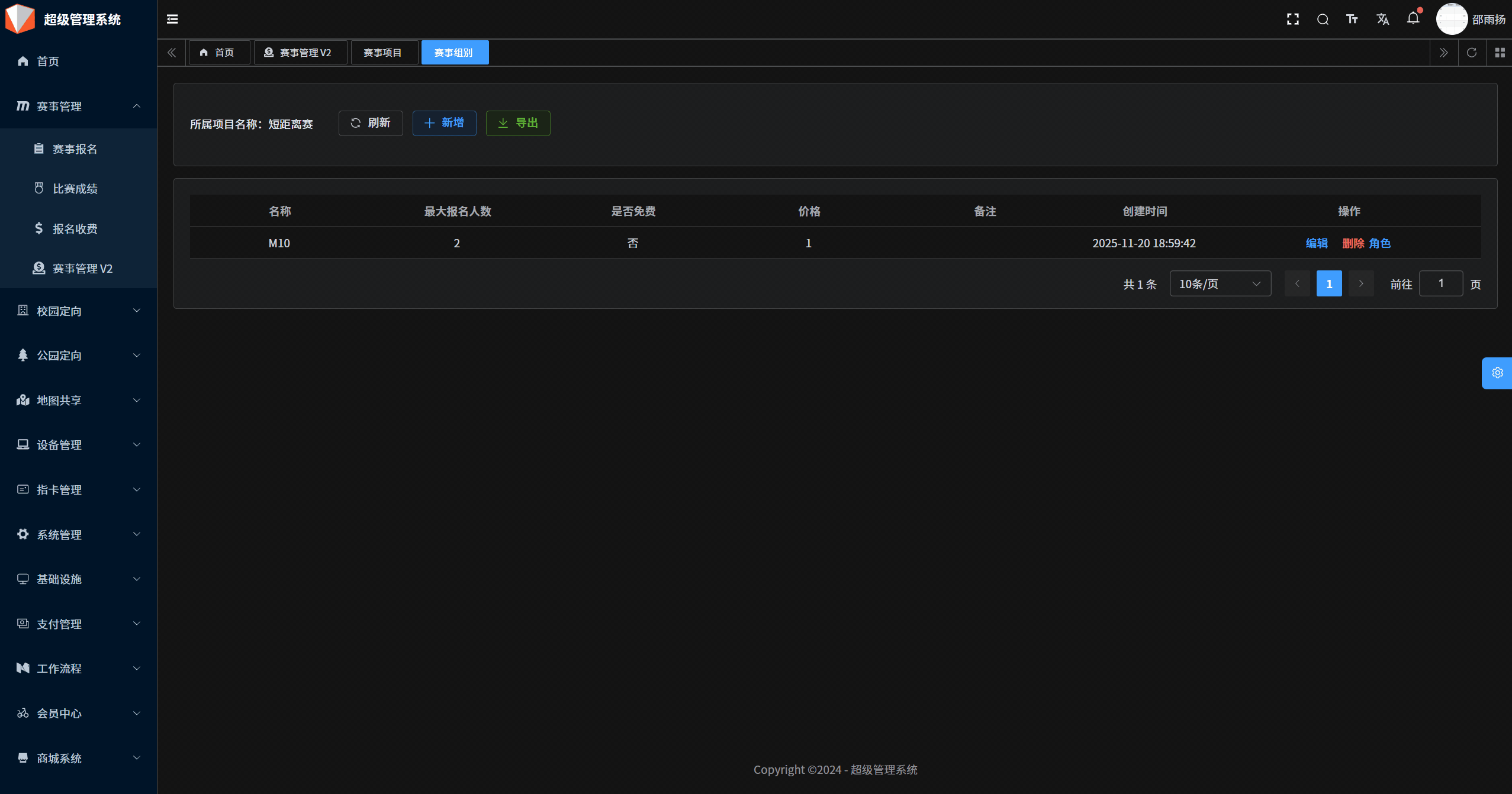Open the tab grid menu icon
The image size is (1512, 794).
(1500, 53)
